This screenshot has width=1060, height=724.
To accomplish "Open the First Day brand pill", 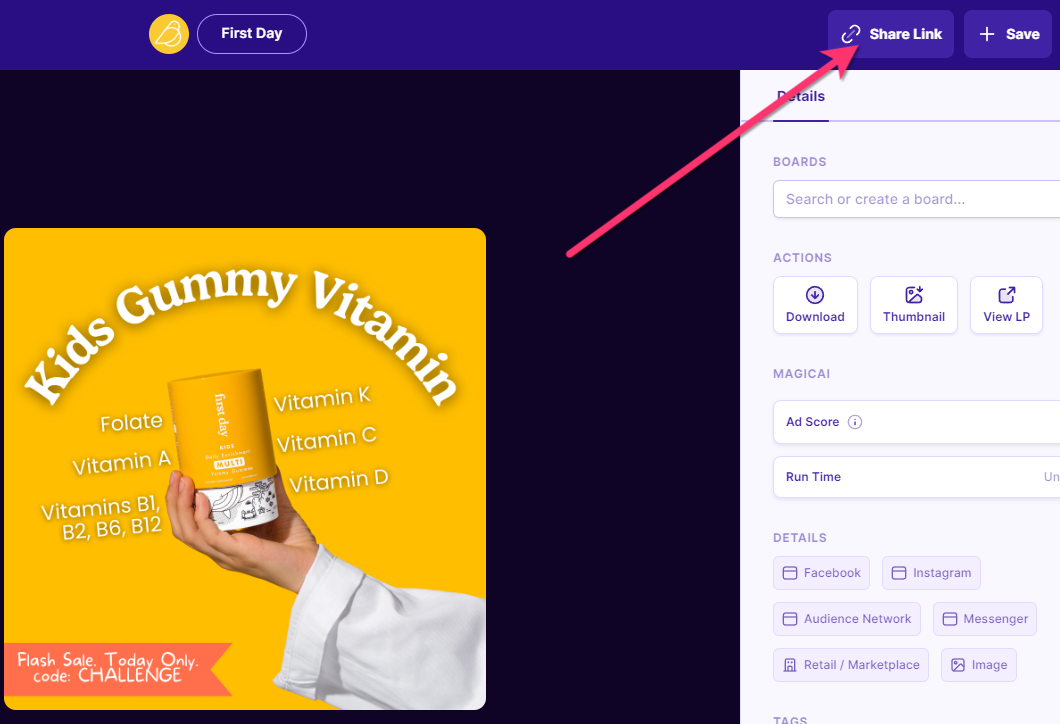I will pos(251,34).
